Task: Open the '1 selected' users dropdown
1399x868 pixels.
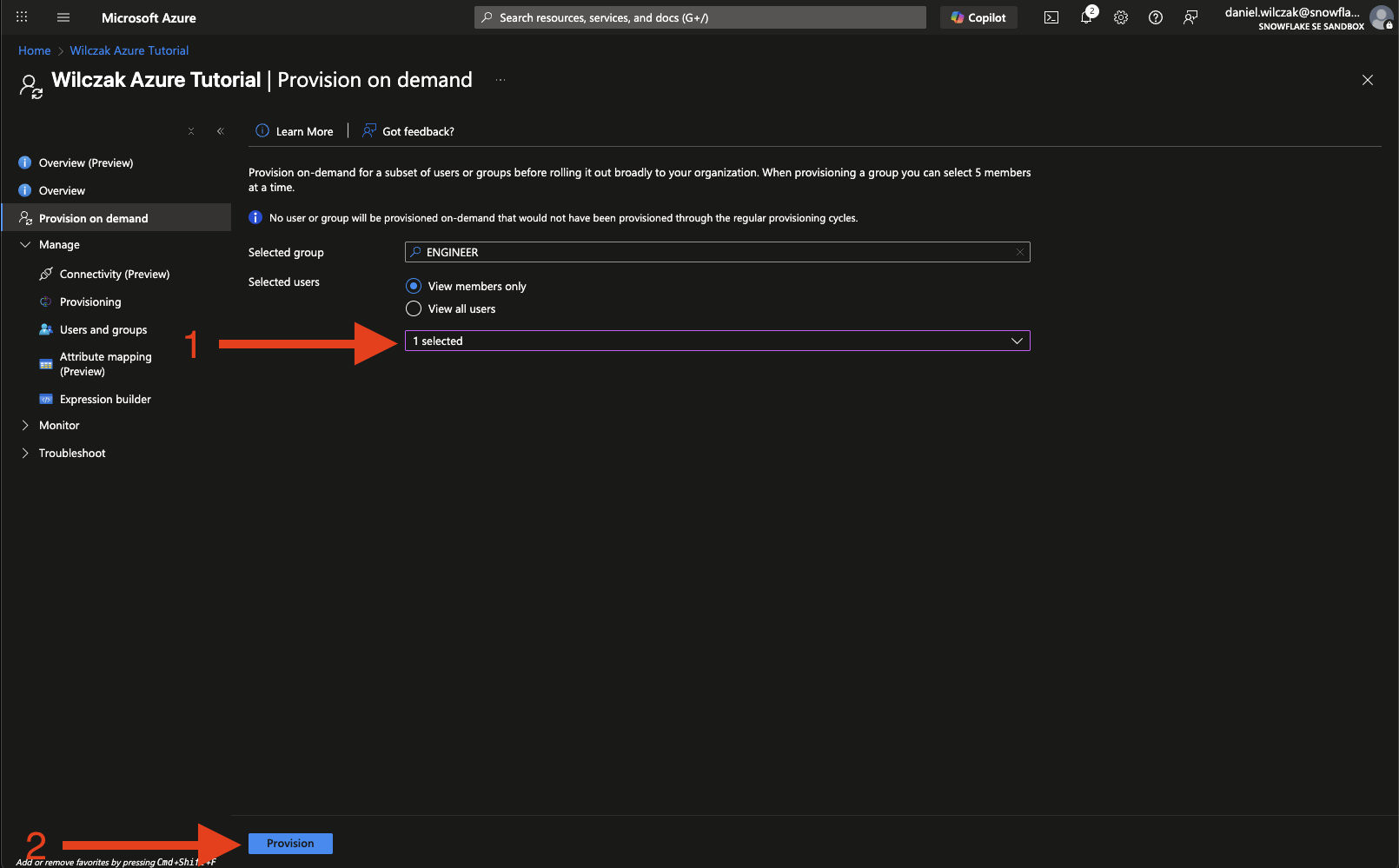Action: 717,341
